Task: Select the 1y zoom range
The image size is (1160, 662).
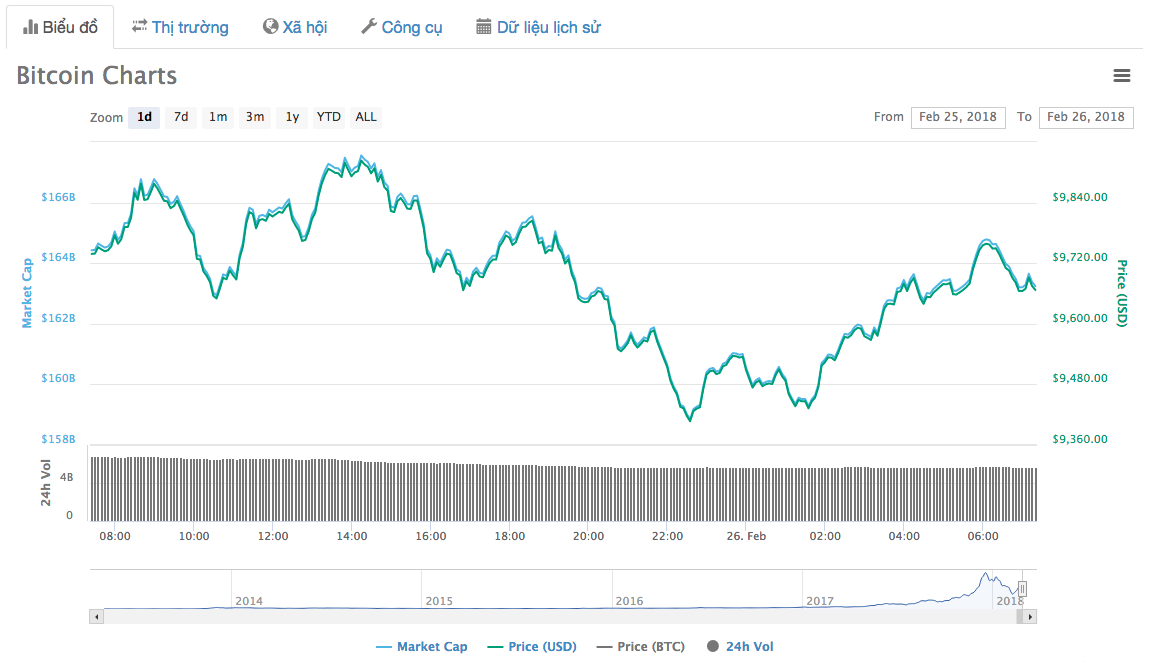Action: [292, 117]
